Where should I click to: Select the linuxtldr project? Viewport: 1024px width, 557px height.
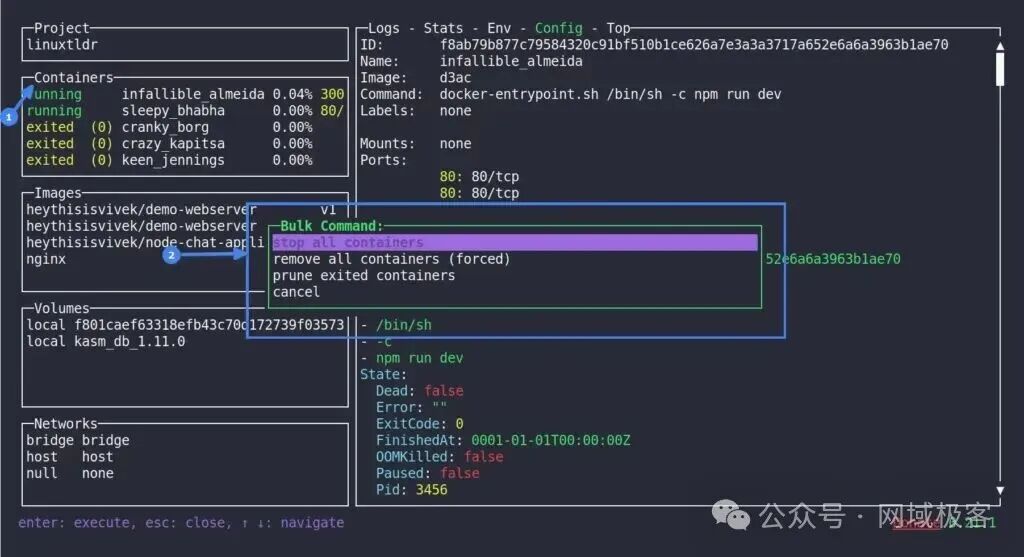click(x=62, y=44)
